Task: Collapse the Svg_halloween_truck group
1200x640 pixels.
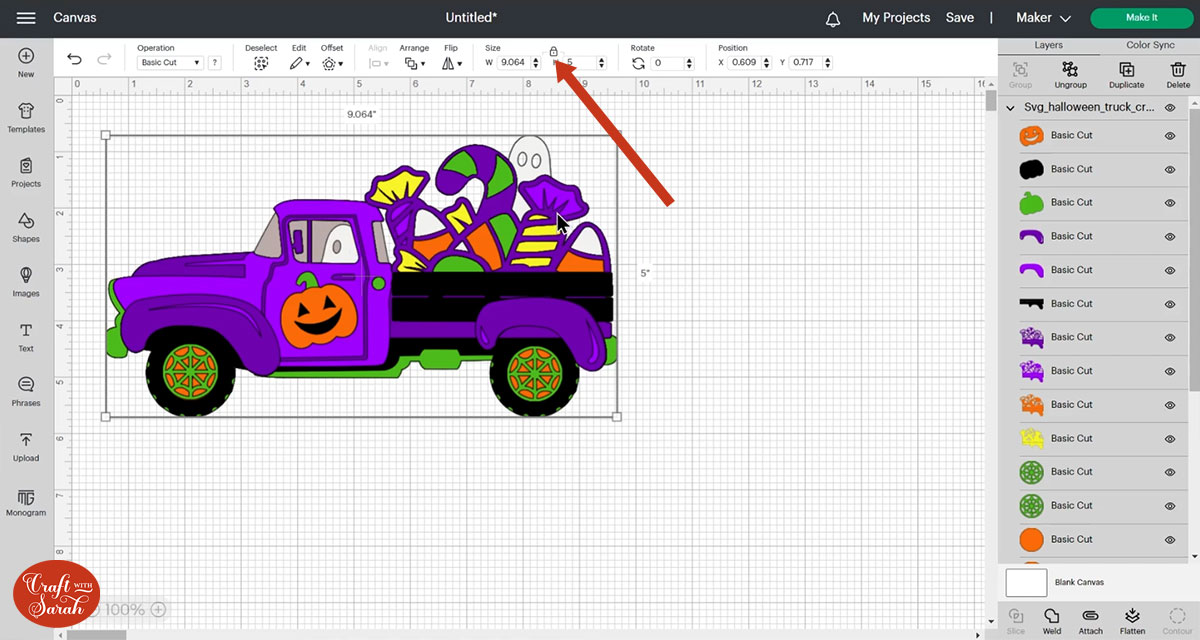Action: tap(1011, 107)
